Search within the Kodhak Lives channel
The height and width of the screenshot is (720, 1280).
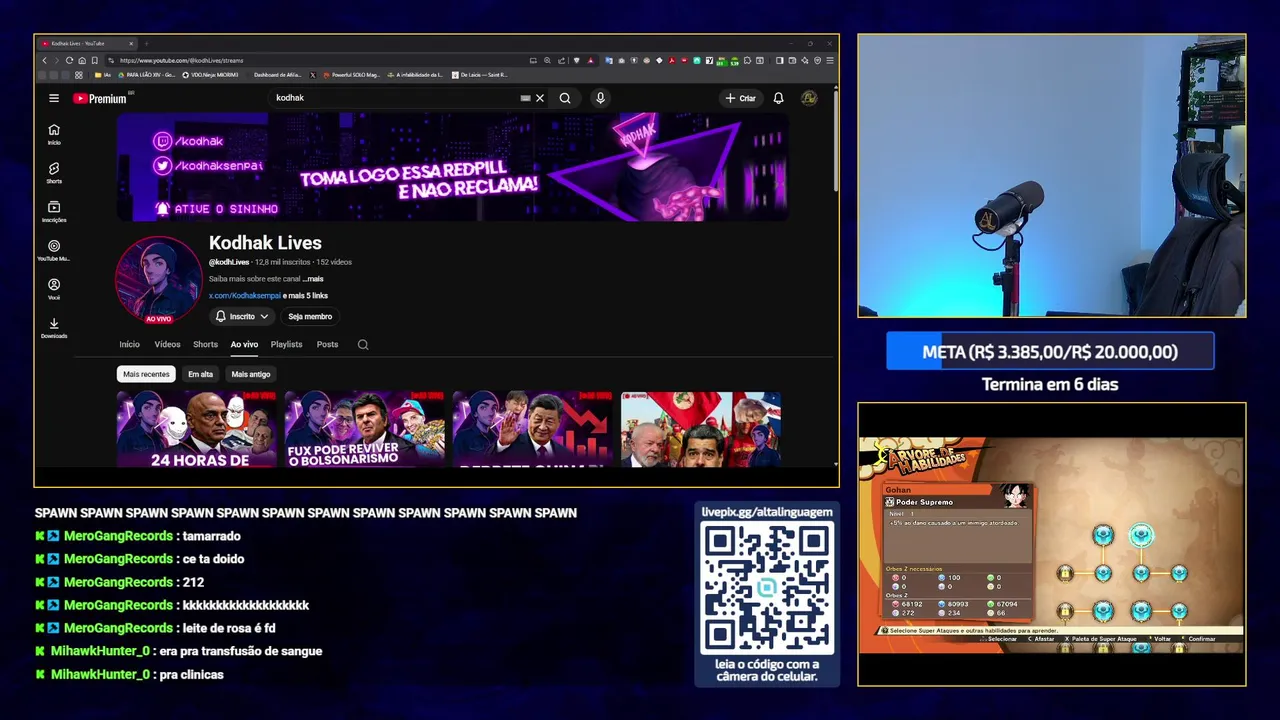pyautogui.click(x=363, y=344)
